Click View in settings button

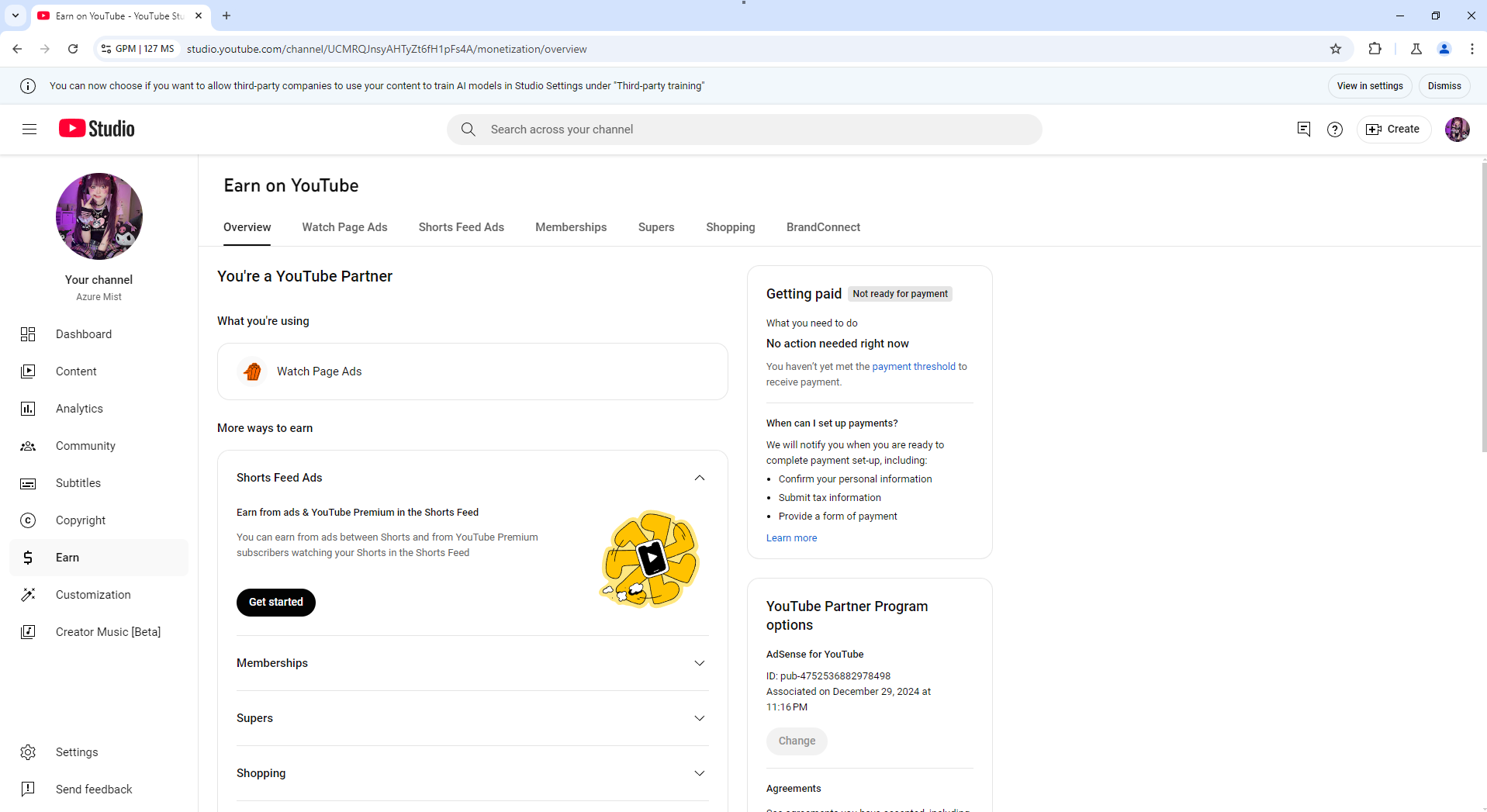point(1370,86)
